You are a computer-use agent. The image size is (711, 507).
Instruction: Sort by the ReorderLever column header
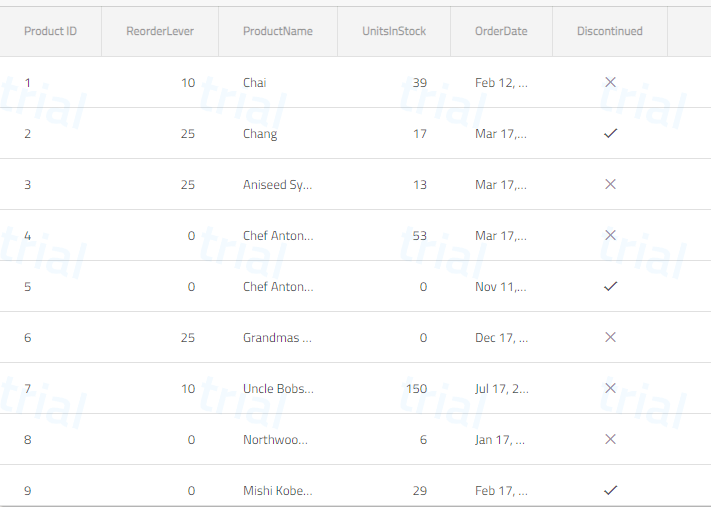tap(160, 31)
